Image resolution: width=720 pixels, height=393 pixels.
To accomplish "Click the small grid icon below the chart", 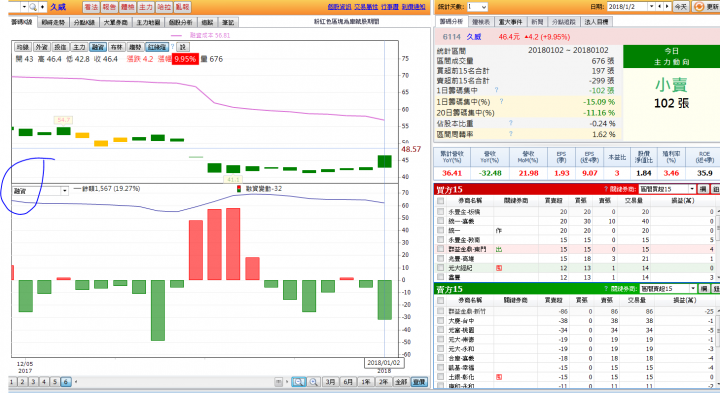I will click(278, 382).
